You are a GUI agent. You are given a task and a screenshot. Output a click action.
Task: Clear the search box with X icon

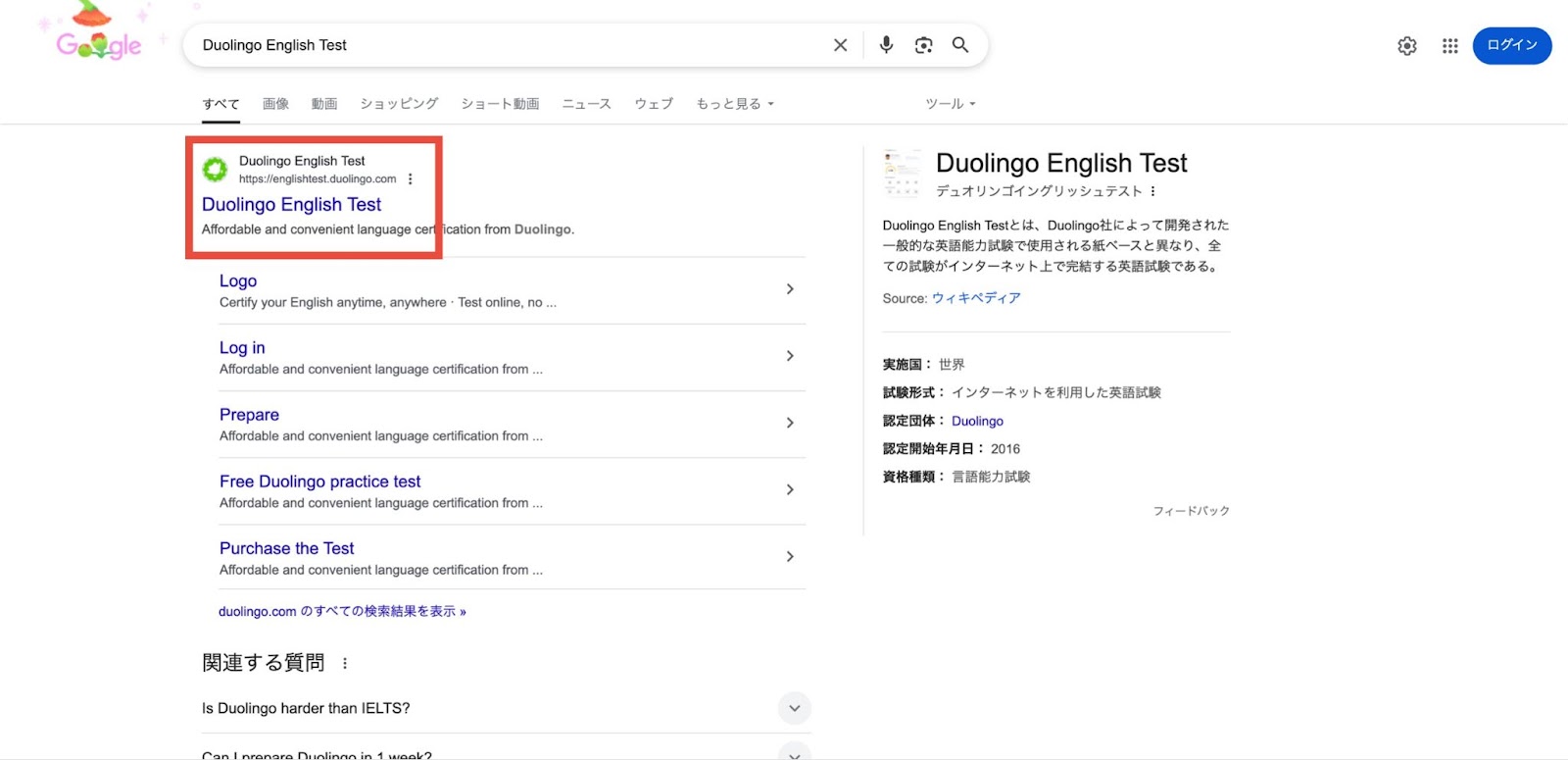pyautogui.click(x=840, y=45)
